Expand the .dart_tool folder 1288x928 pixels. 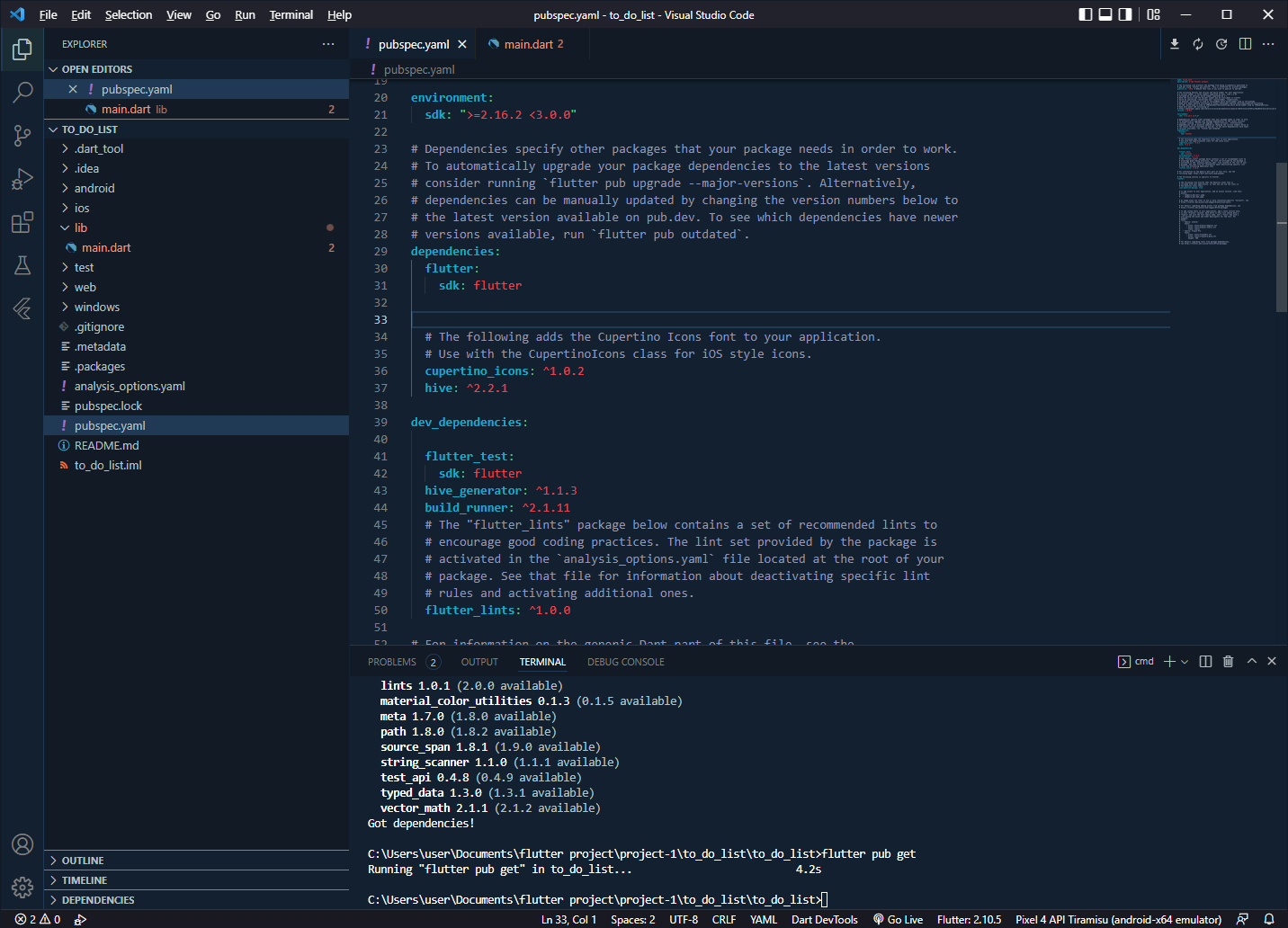[x=196, y=148]
